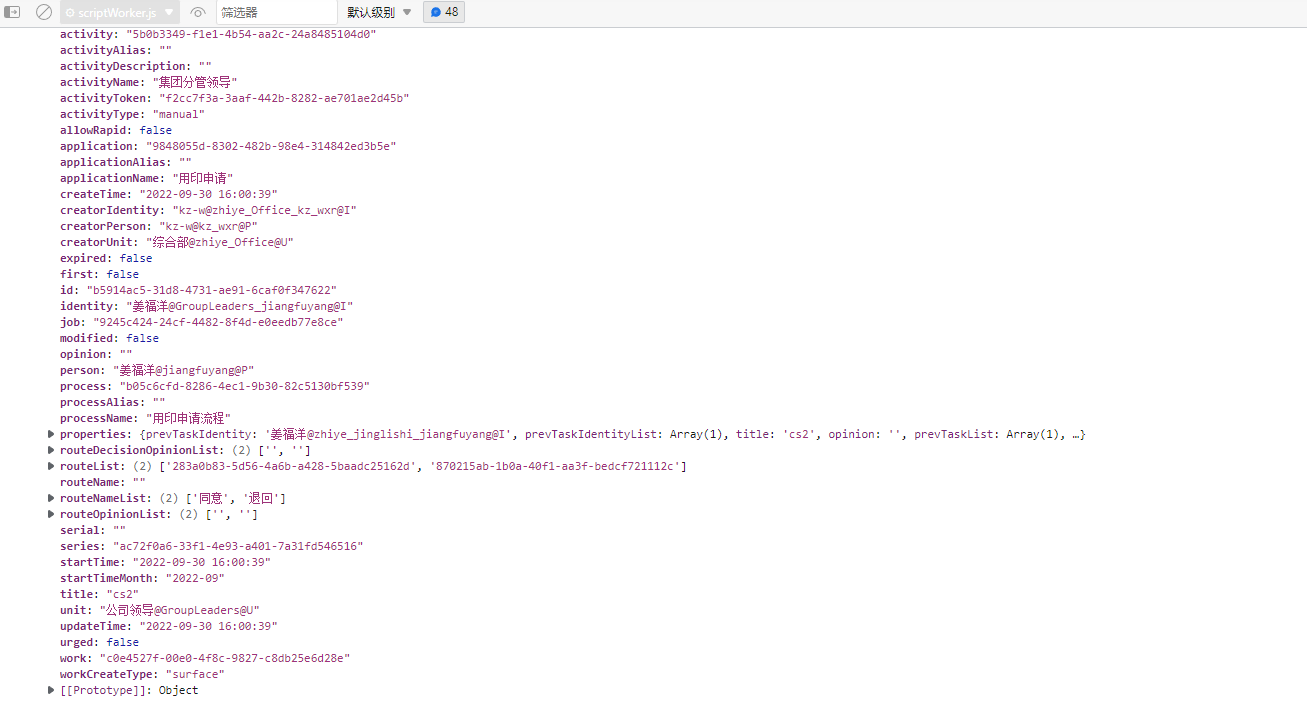
Task: Click the activityType "manual" value
Action: [178, 114]
